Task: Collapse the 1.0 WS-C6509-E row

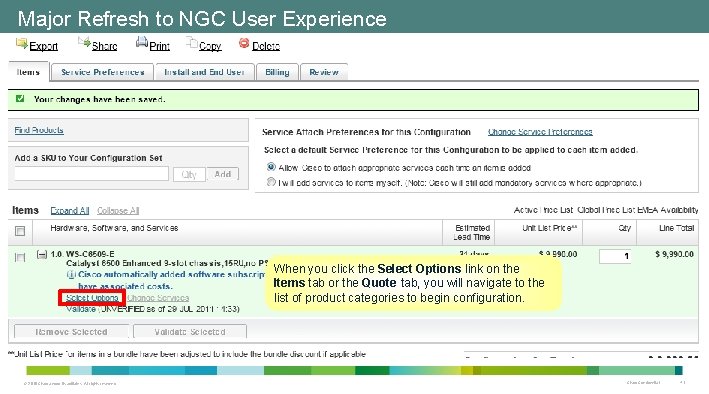Action: [42, 255]
